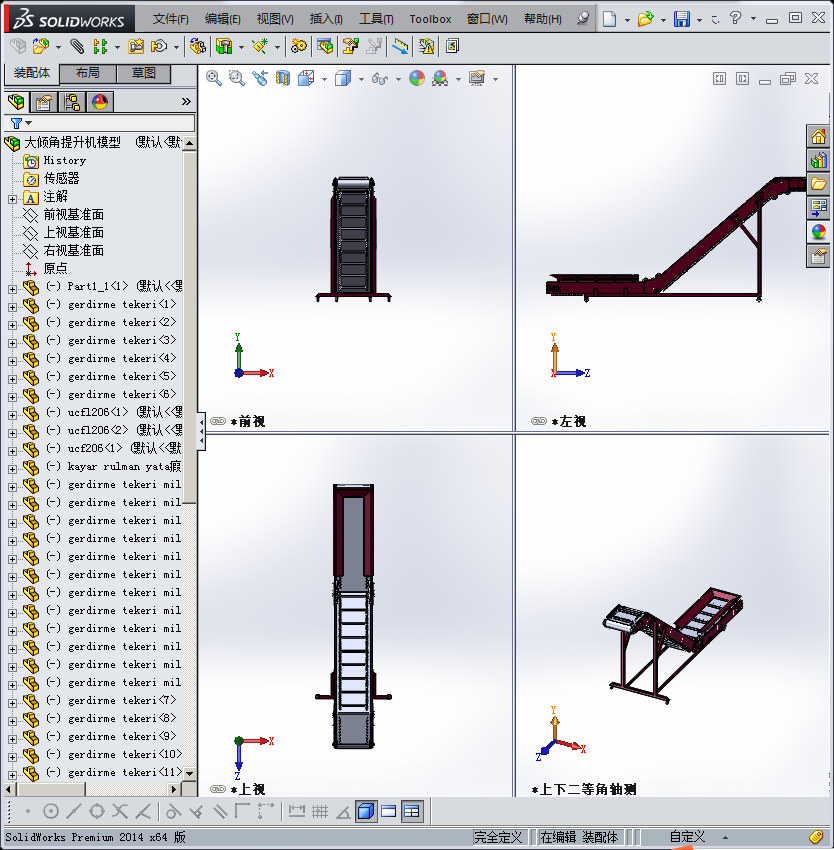Click the Previous View icon
This screenshot has height=850, width=834.
(x=260, y=79)
